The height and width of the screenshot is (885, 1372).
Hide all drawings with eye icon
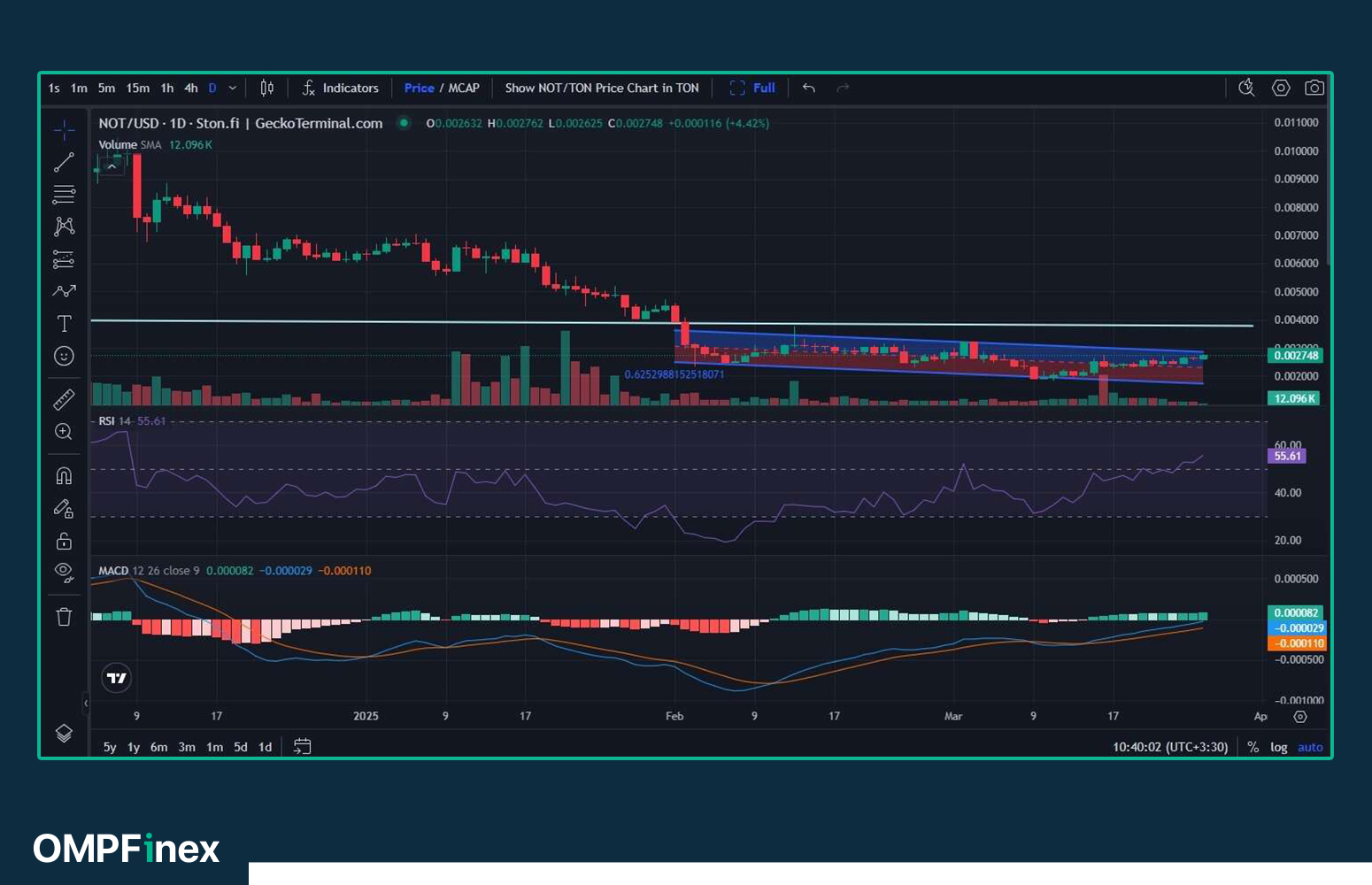(x=64, y=572)
